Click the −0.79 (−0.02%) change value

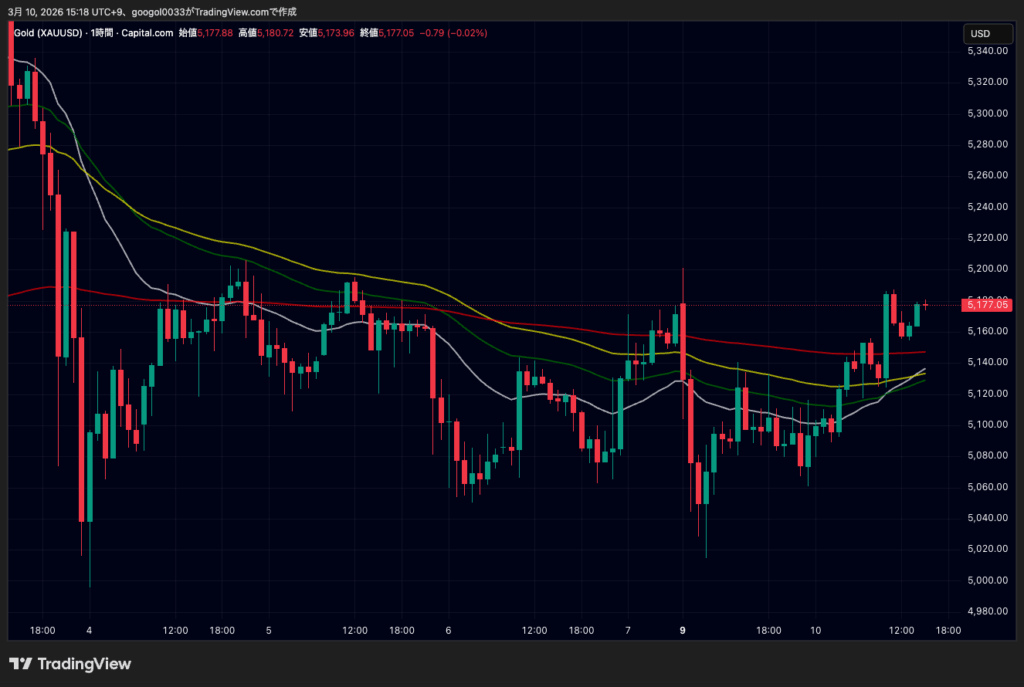coord(453,33)
